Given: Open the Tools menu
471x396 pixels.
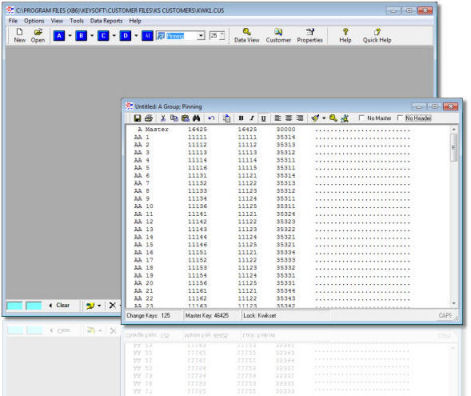Looking at the screenshot, I should pos(76,21).
